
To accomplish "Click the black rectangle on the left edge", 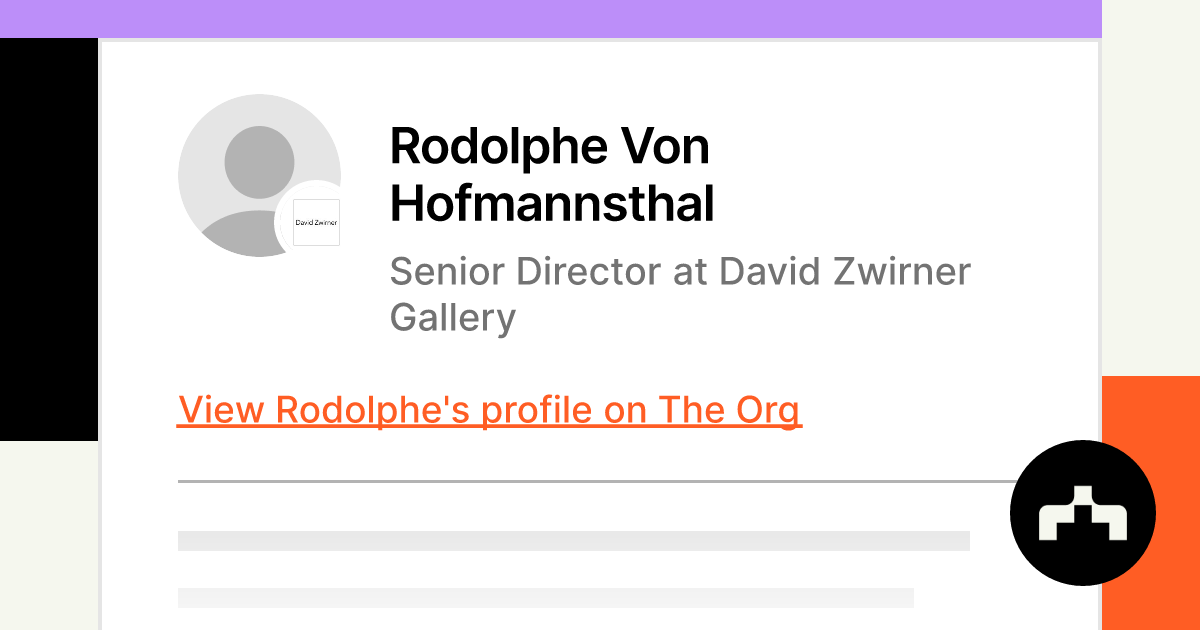I will point(48,240).
